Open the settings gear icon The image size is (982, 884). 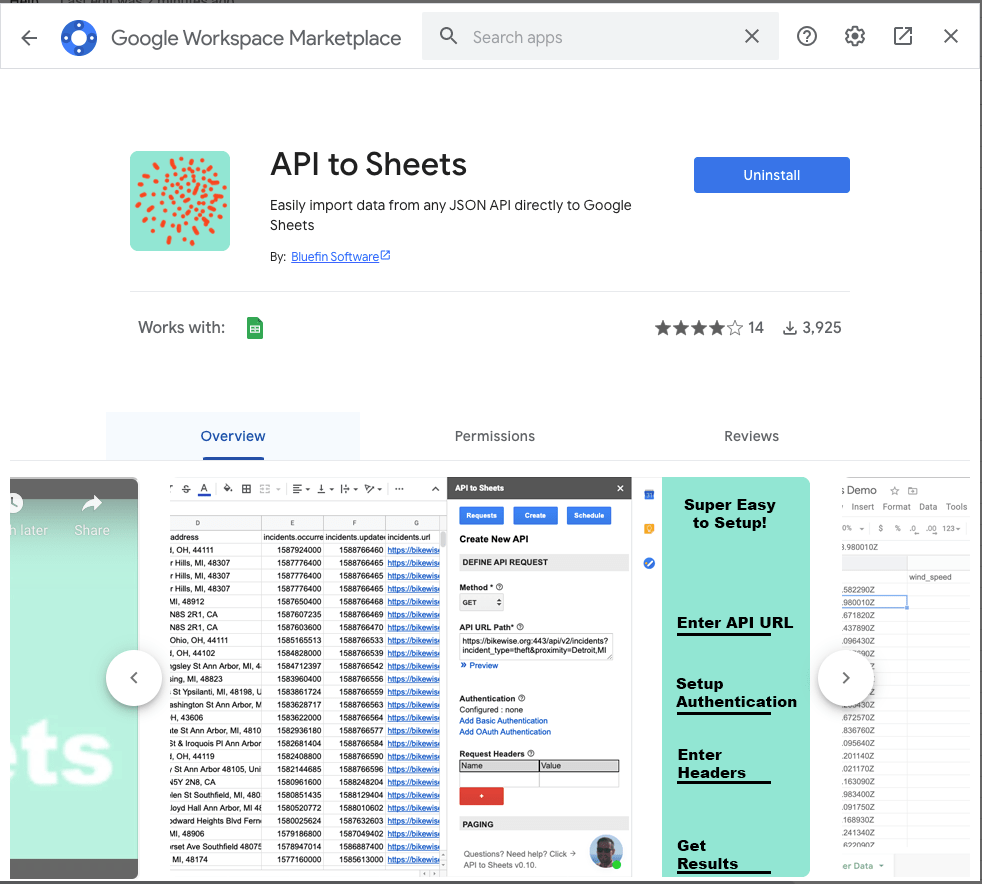point(854,36)
